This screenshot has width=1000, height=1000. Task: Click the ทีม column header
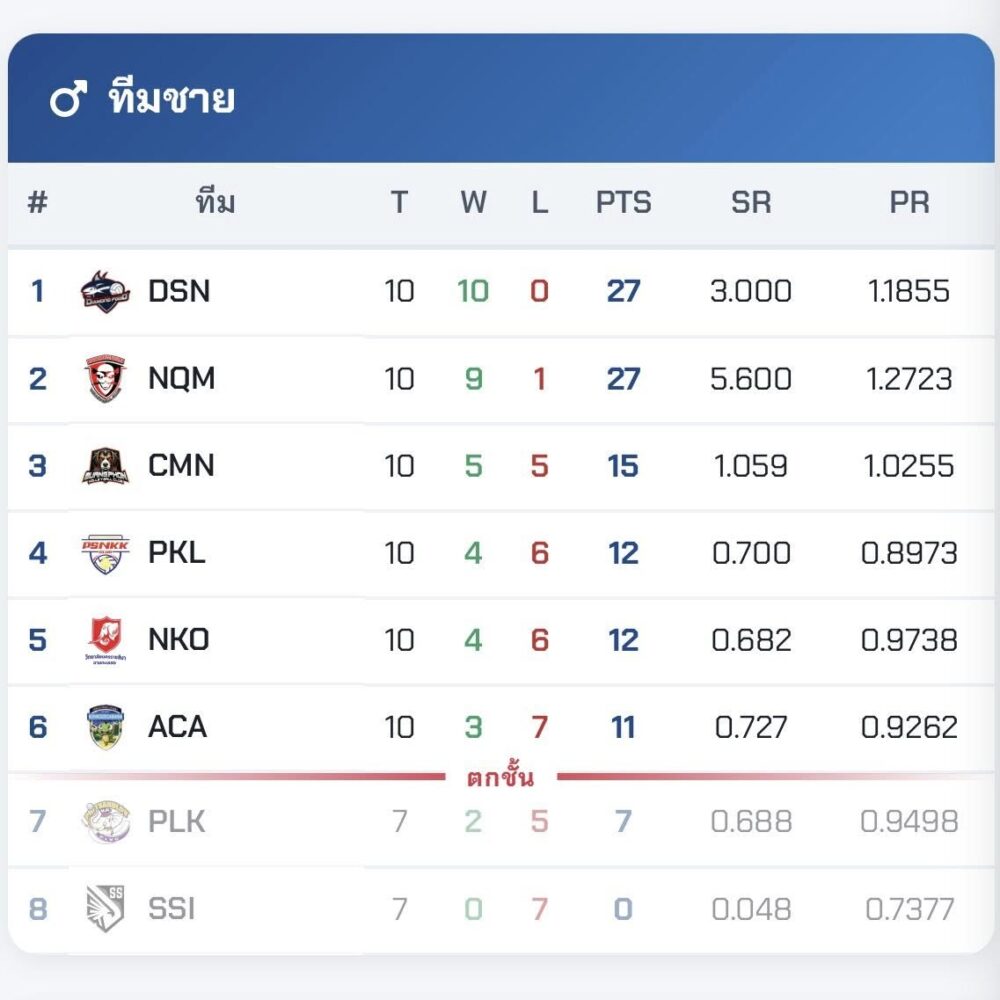(x=215, y=203)
